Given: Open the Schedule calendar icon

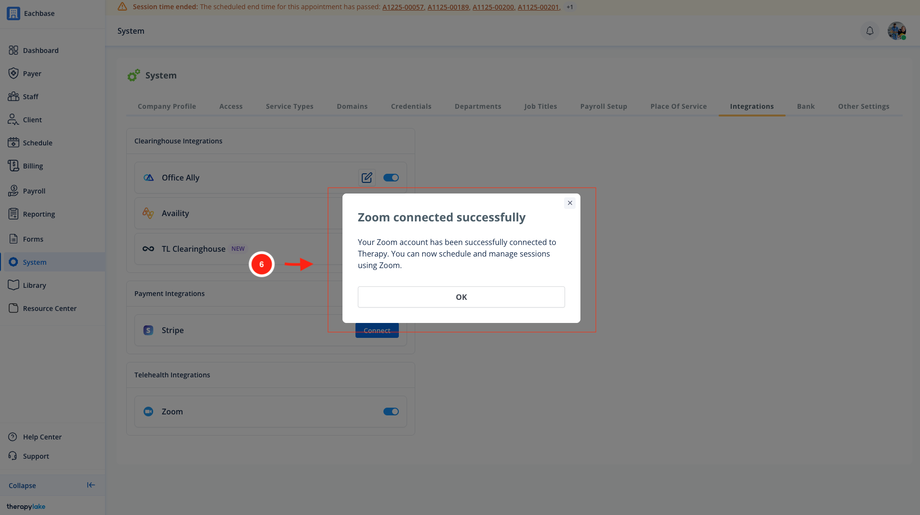Looking at the screenshot, I should (13, 143).
